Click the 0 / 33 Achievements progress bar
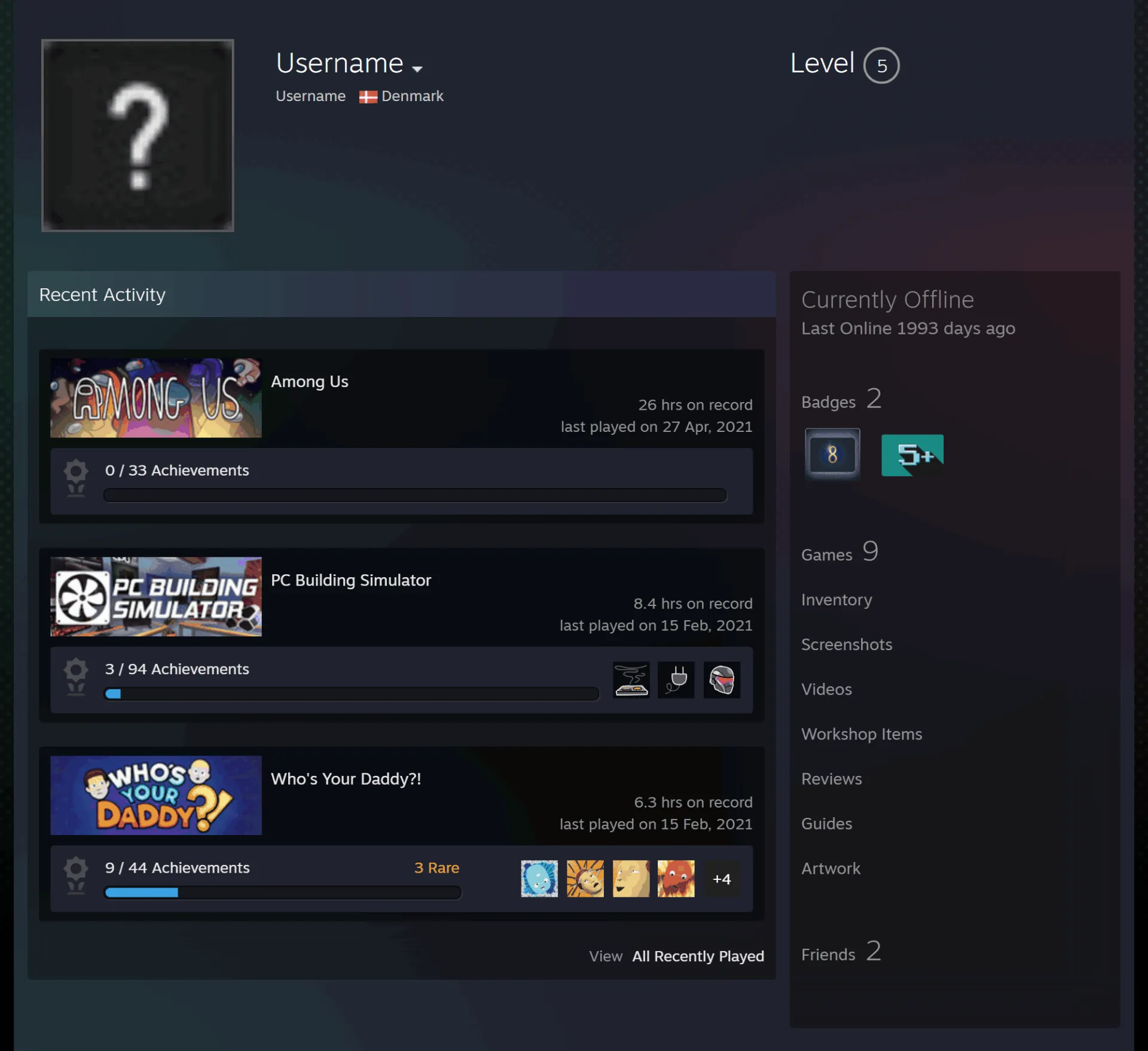This screenshot has height=1051, width=1148. coord(415,495)
